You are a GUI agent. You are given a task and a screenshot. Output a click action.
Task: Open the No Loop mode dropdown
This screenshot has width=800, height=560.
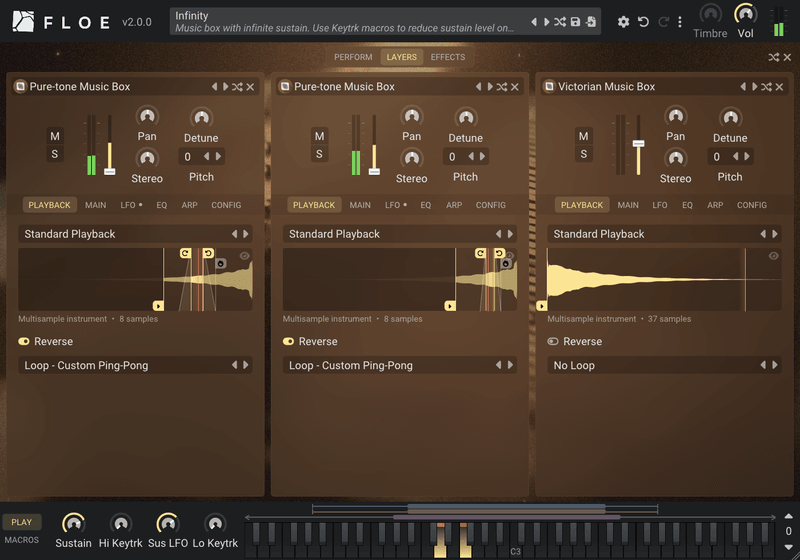[x=664, y=365]
